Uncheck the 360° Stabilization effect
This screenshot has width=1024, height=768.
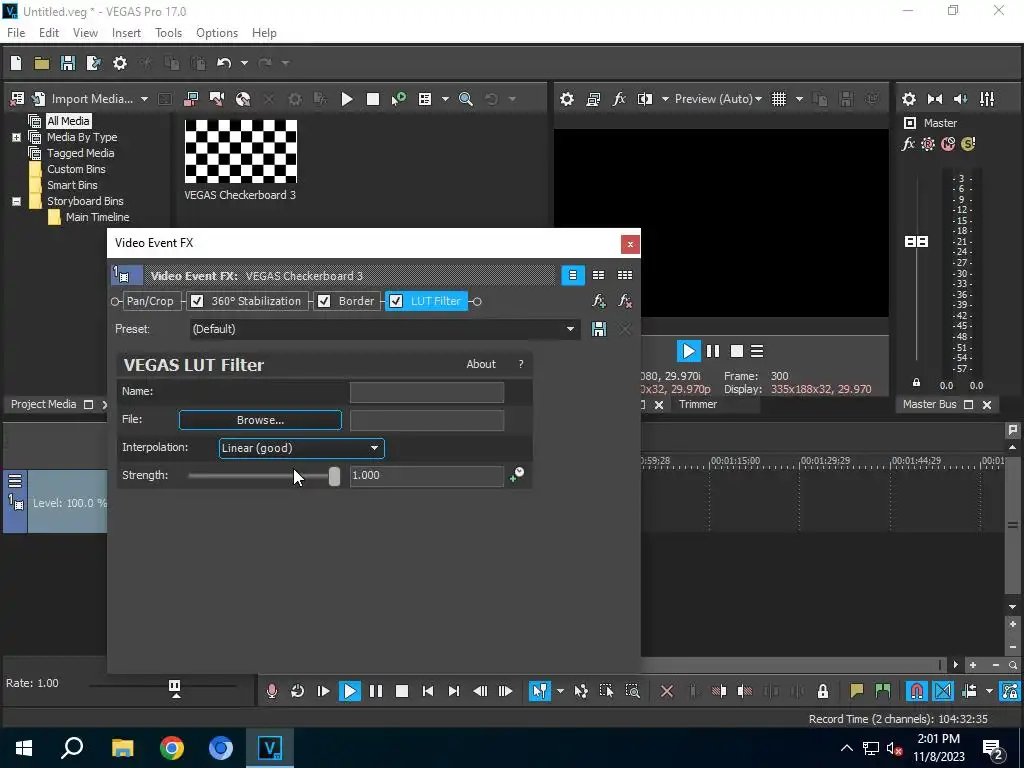click(x=197, y=301)
